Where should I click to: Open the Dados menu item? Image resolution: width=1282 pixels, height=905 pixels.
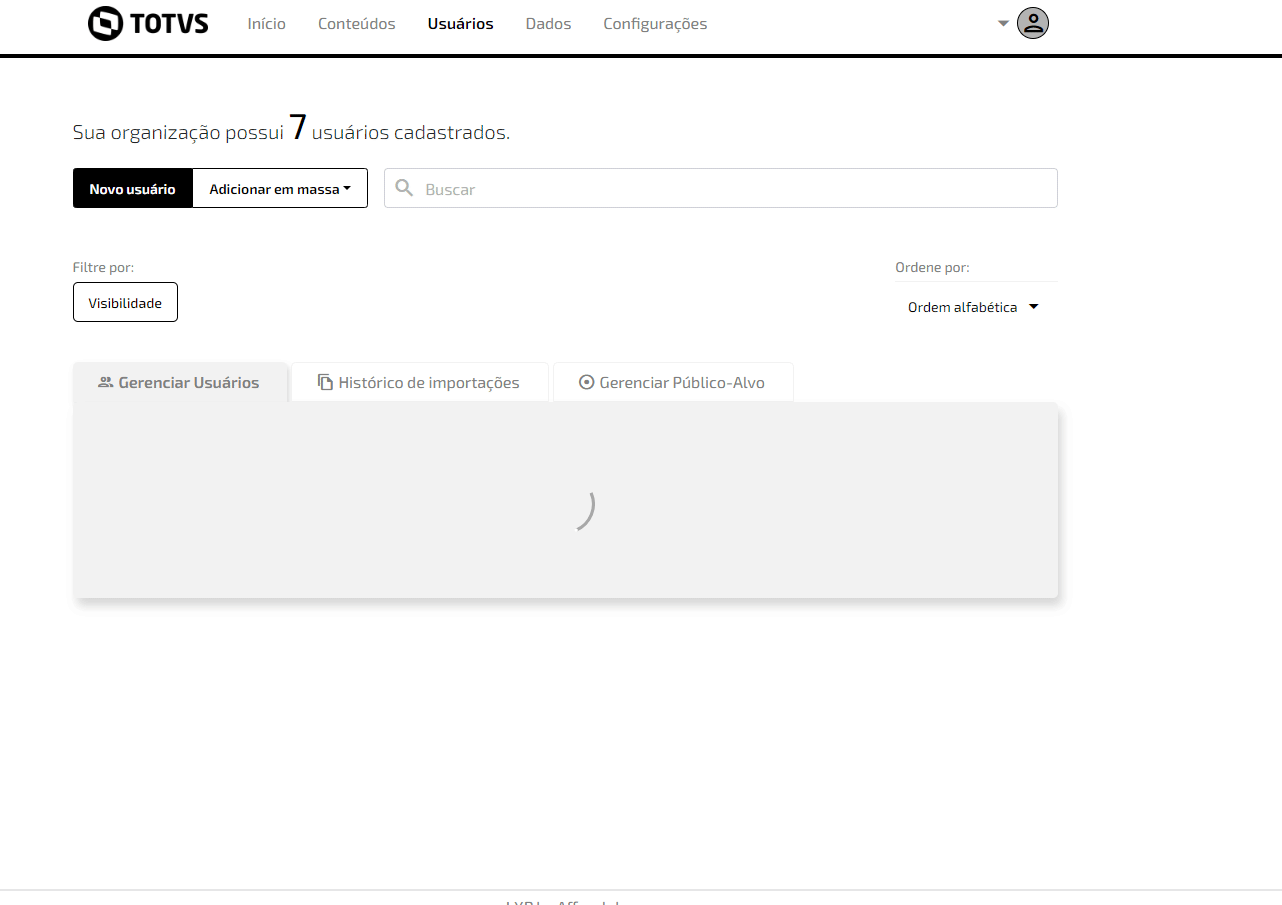548,24
